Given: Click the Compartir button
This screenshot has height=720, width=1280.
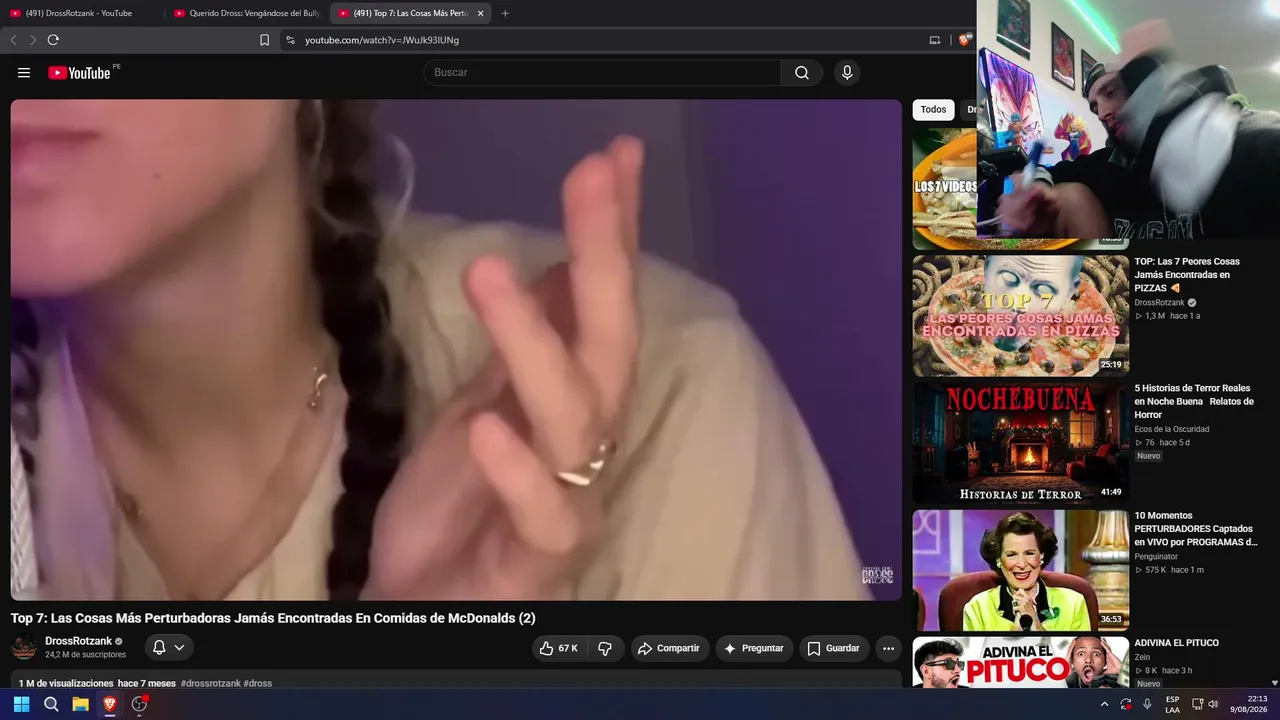Looking at the screenshot, I should [670, 648].
